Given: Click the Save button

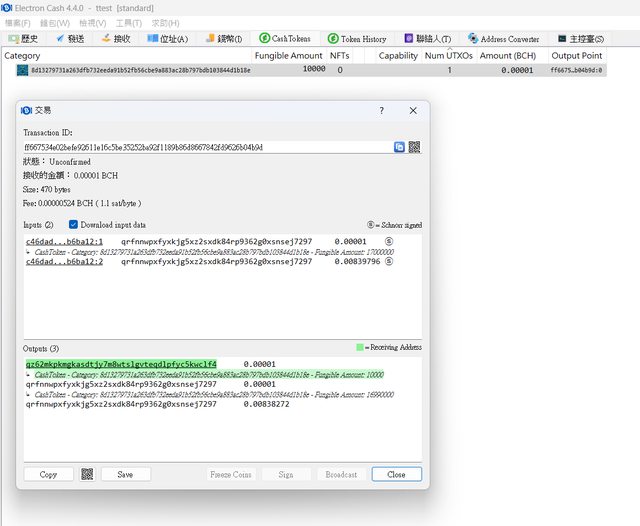Looking at the screenshot, I should [124, 474].
